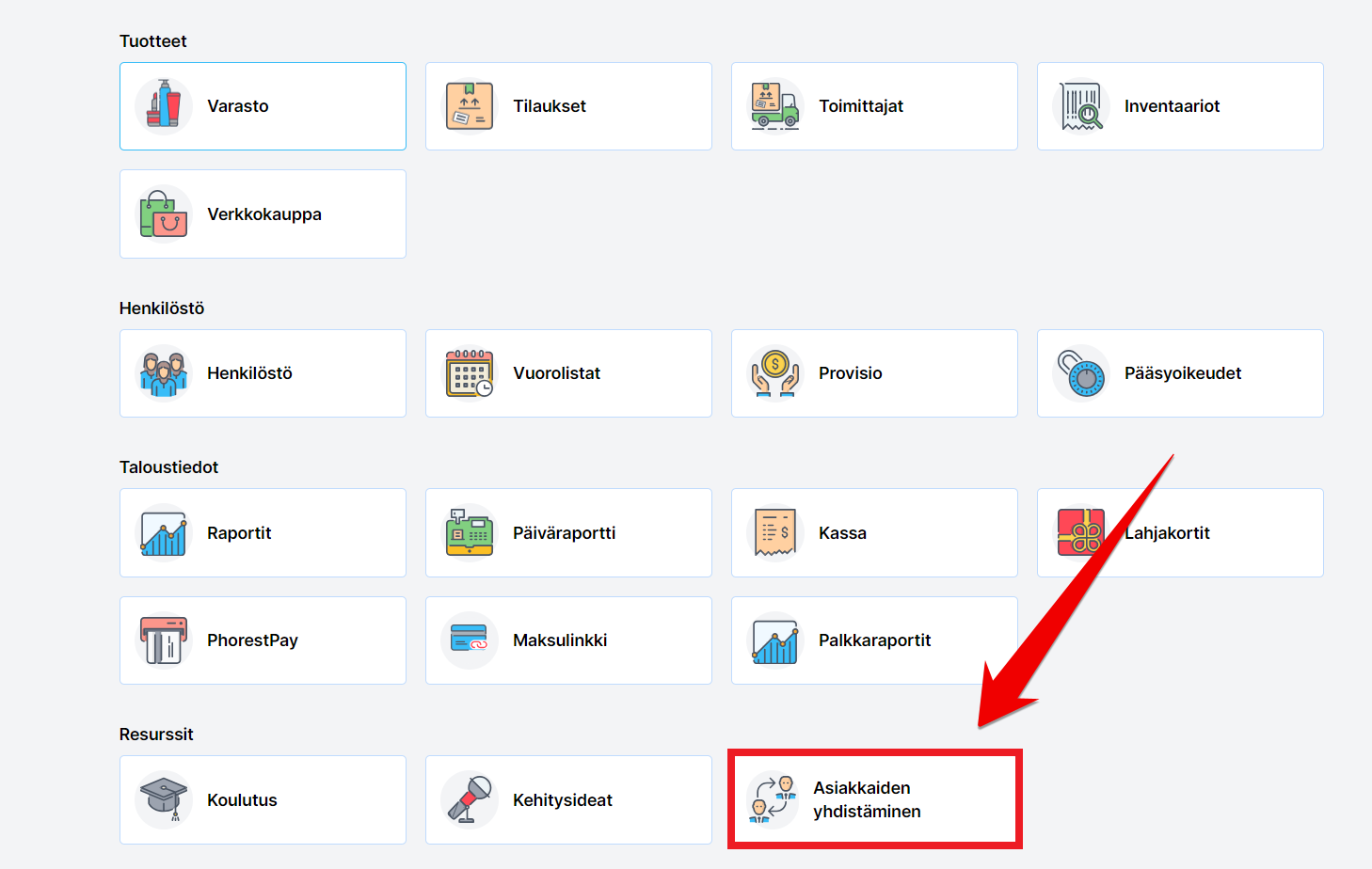This screenshot has height=869, width=1372.
Task: Go to the Kassa tile
Action: tap(874, 533)
